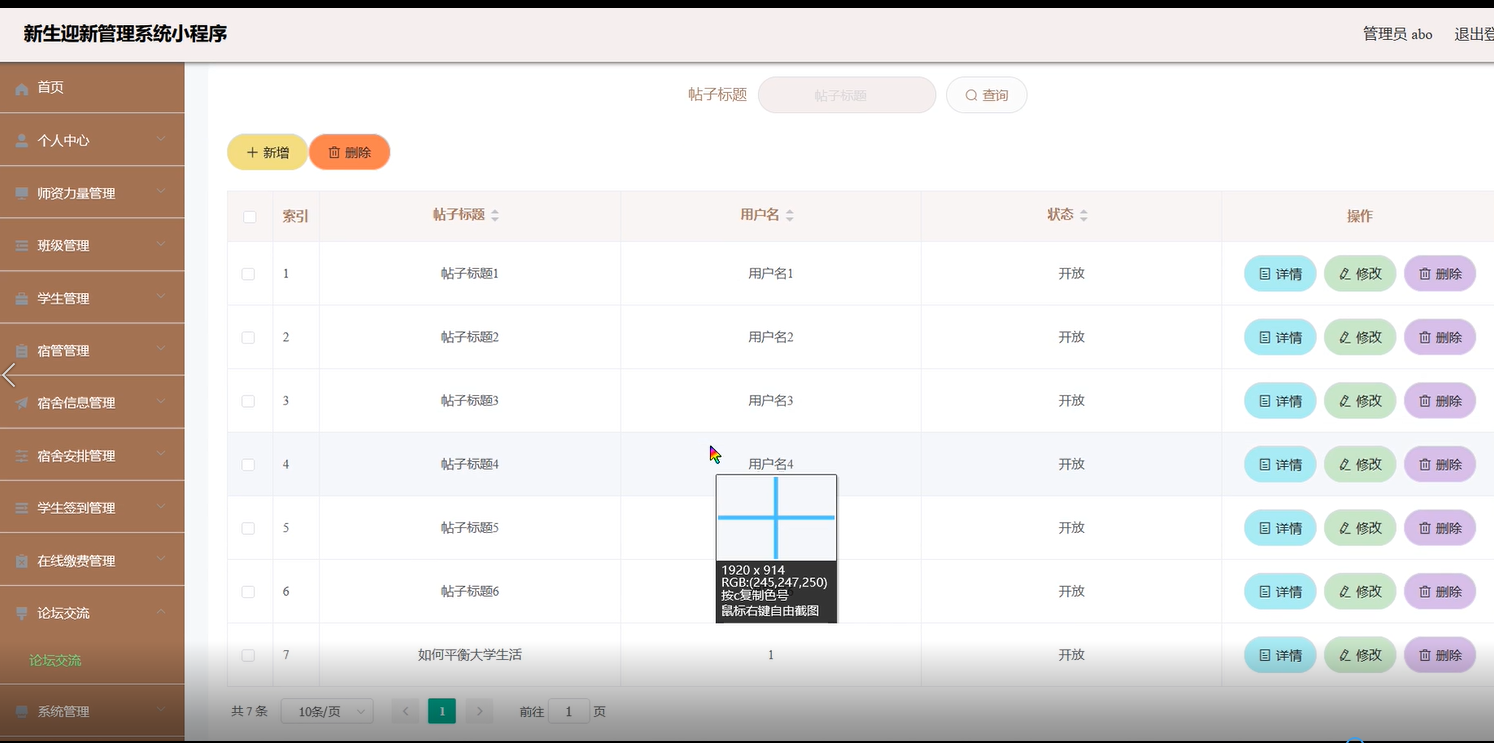
Task: Sort the table by 帖子标题 column
Action: 495,215
